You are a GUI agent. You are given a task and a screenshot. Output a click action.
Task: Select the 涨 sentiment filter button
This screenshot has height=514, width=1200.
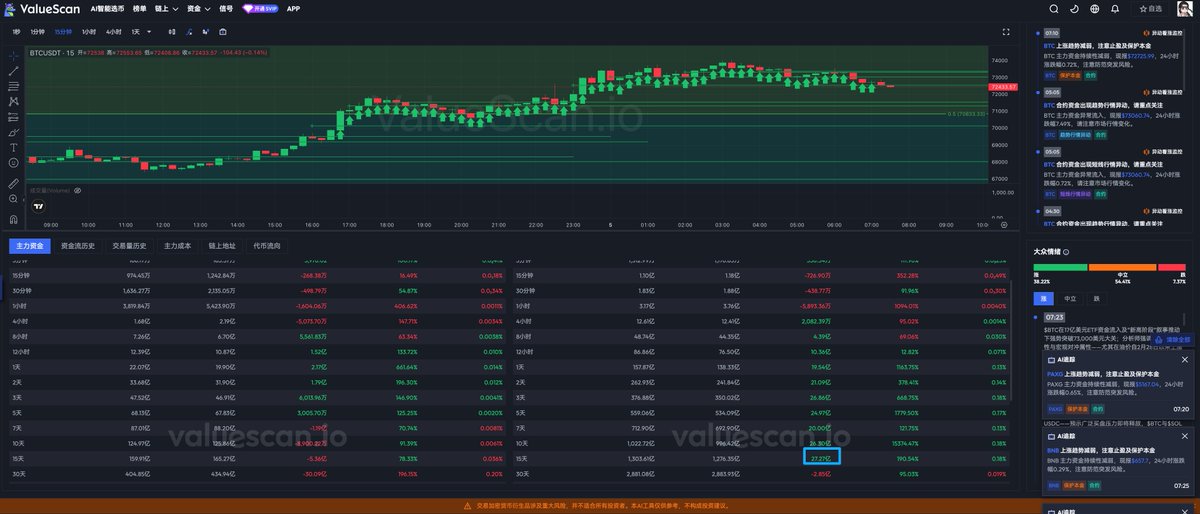point(1044,298)
